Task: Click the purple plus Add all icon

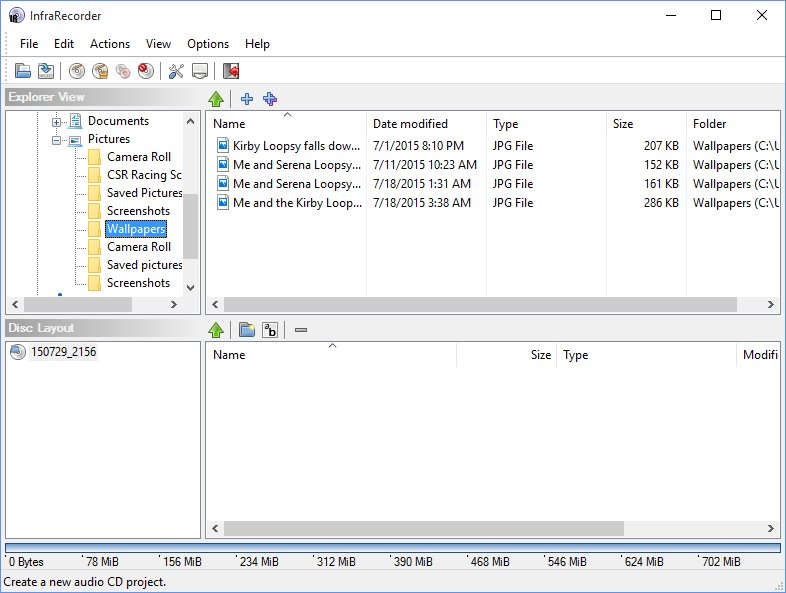Action: (x=270, y=99)
